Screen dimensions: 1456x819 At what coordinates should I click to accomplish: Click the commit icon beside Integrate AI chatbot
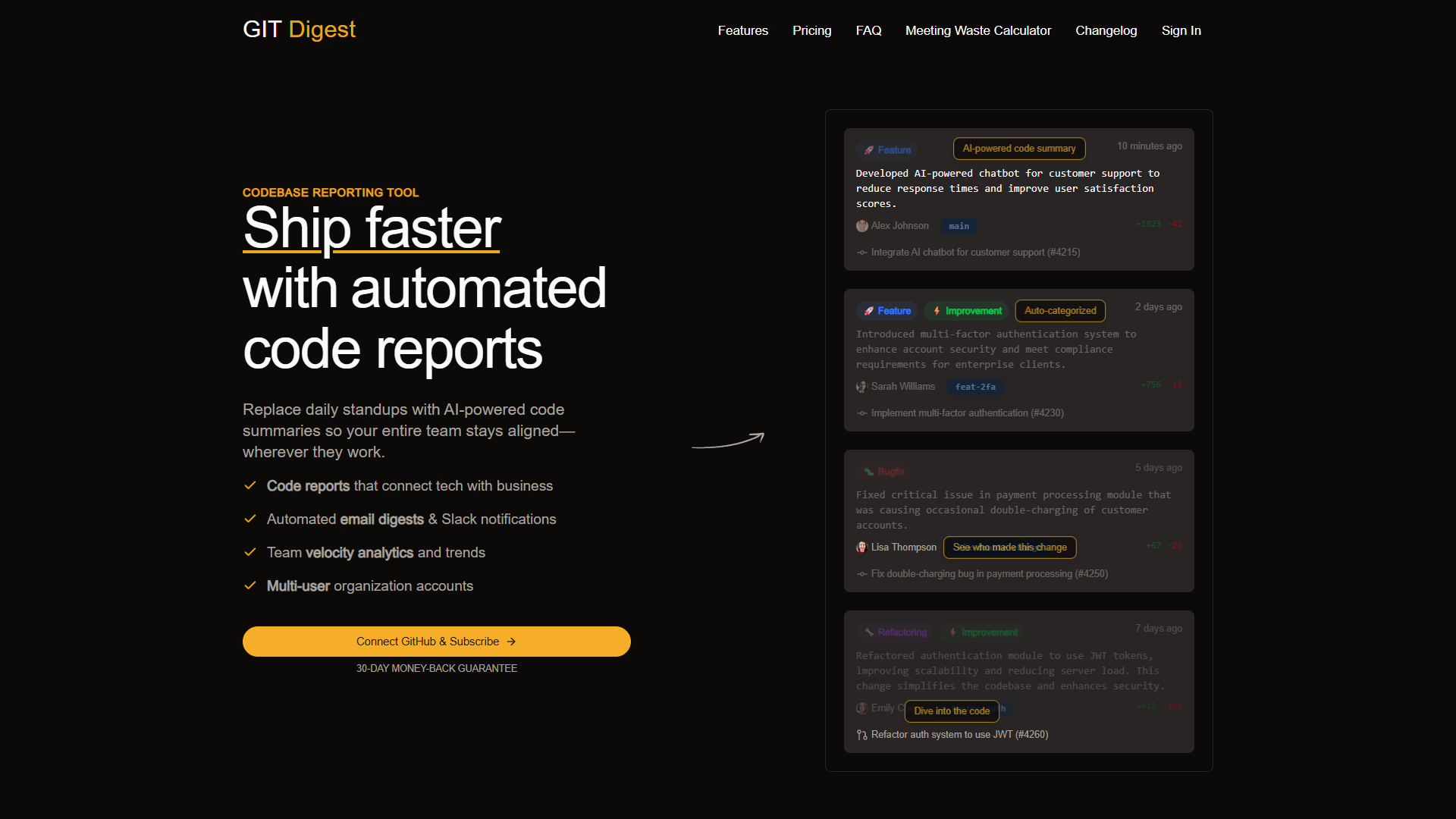[x=861, y=253]
